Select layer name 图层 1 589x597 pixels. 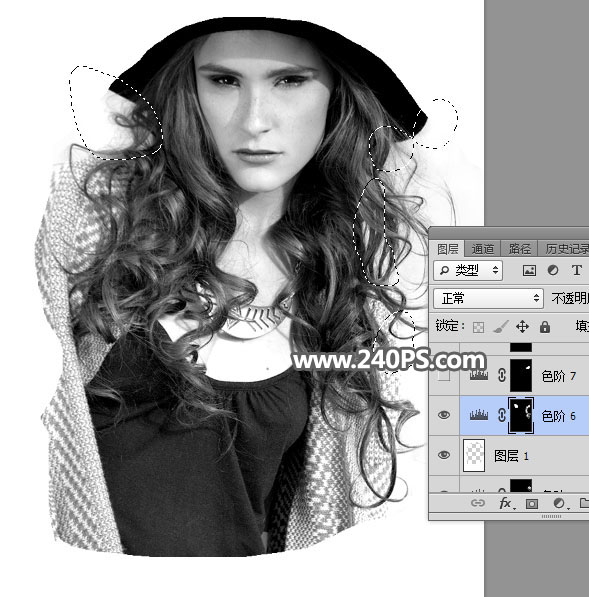click(511, 455)
